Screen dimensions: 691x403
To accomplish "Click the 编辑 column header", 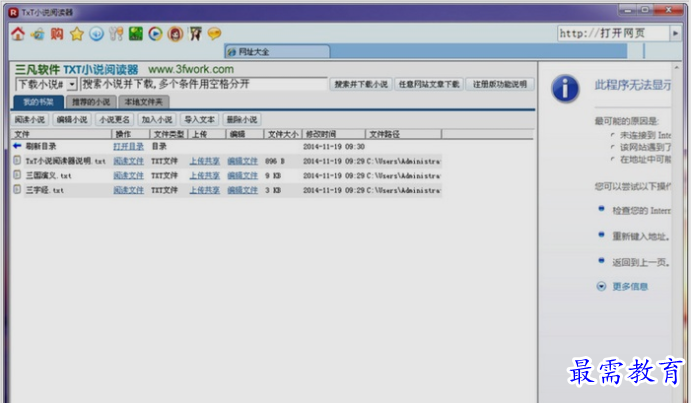I will pos(245,134).
